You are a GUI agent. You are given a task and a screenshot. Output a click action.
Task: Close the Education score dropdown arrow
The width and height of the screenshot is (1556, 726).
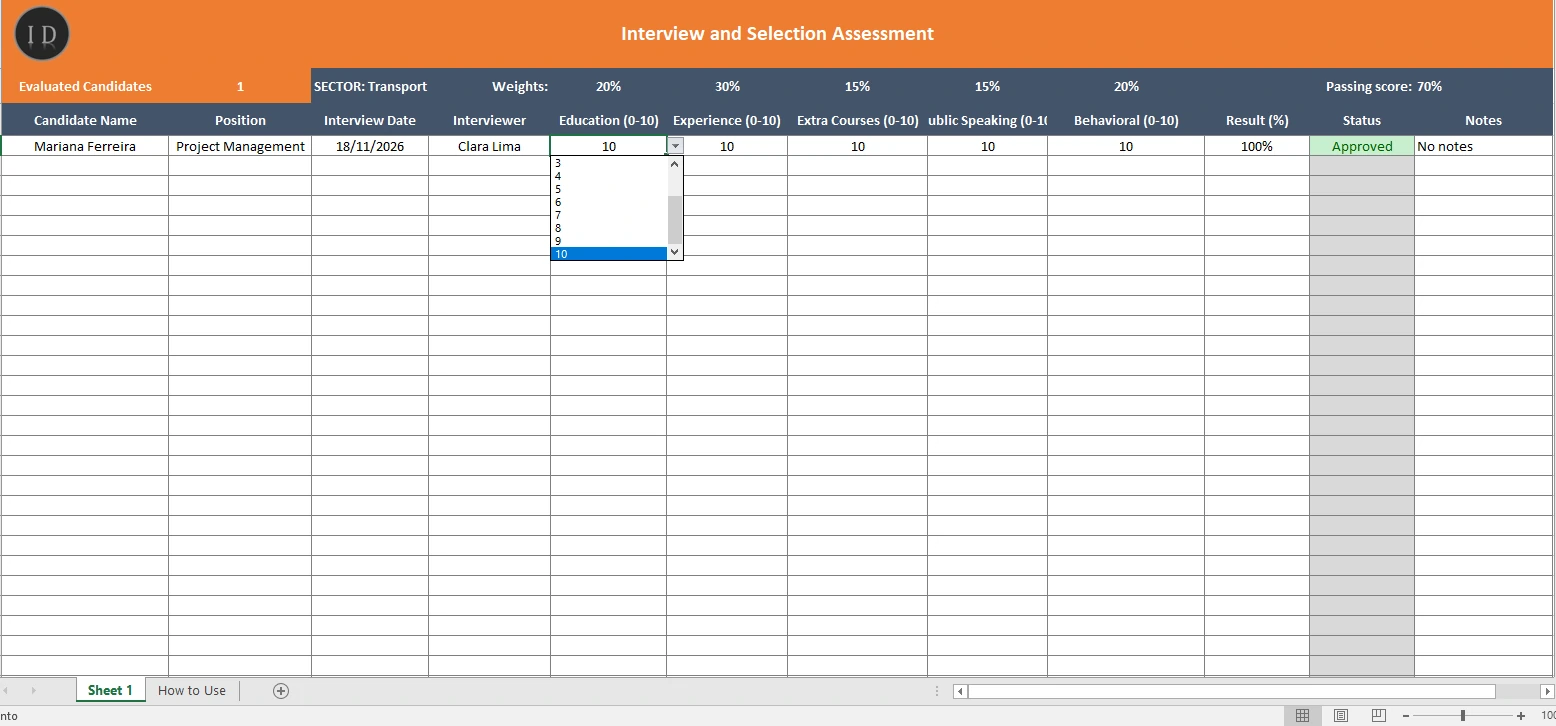(x=675, y=146)
